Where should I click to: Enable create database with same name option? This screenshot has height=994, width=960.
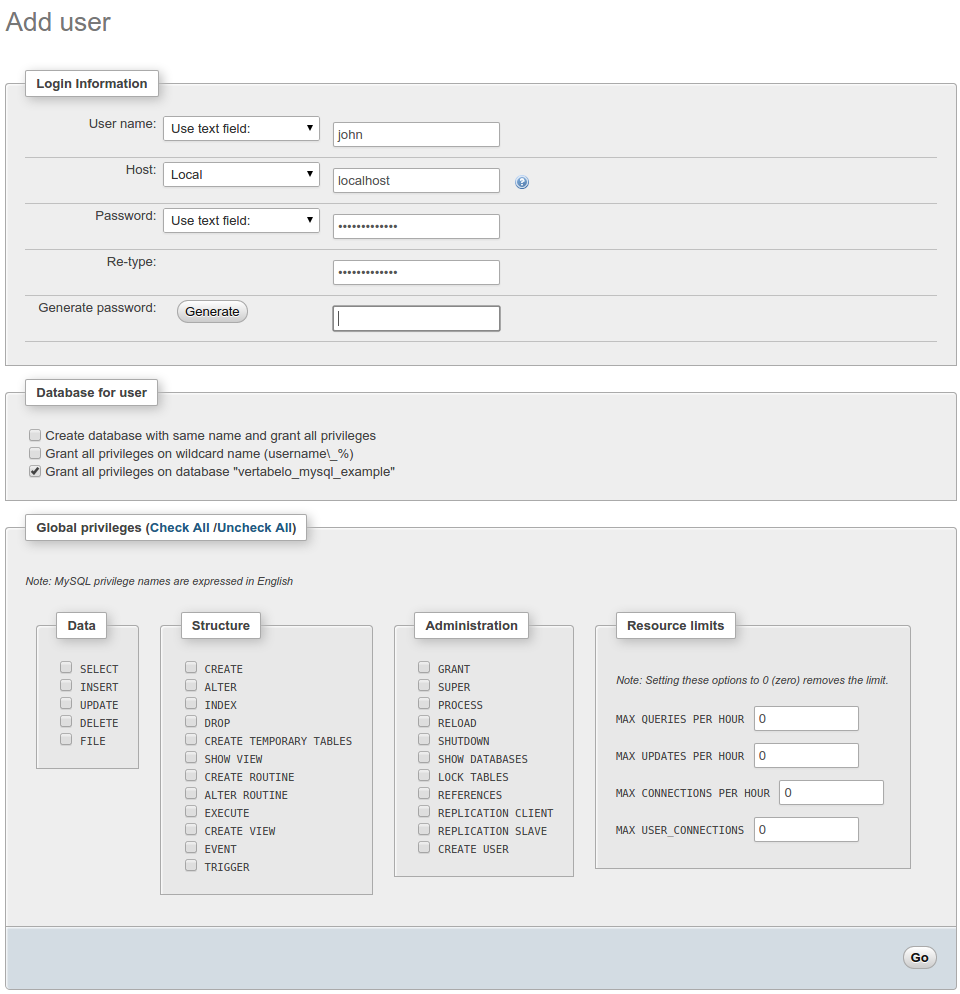click(35, 435)
